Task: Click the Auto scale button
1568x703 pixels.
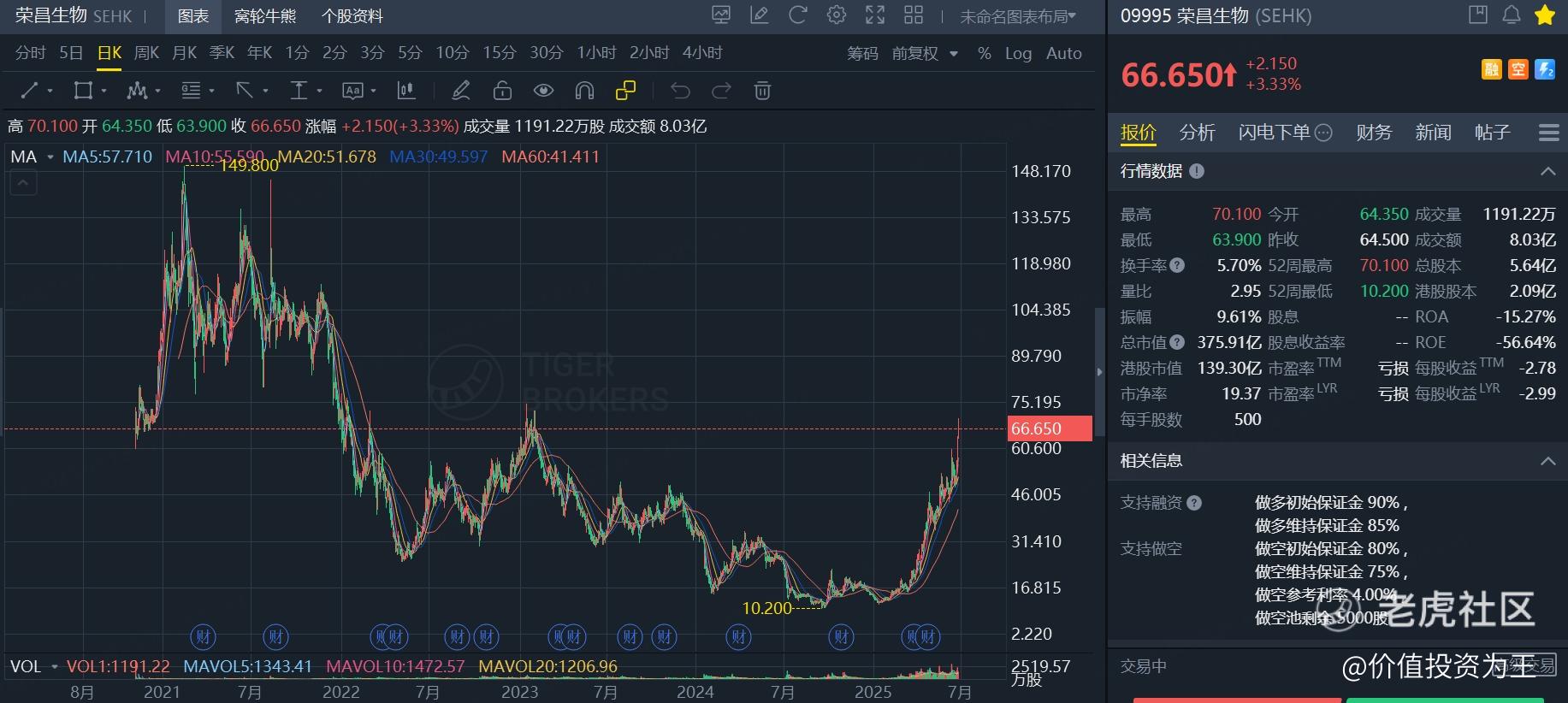Action: click(x=1064, y=53)
